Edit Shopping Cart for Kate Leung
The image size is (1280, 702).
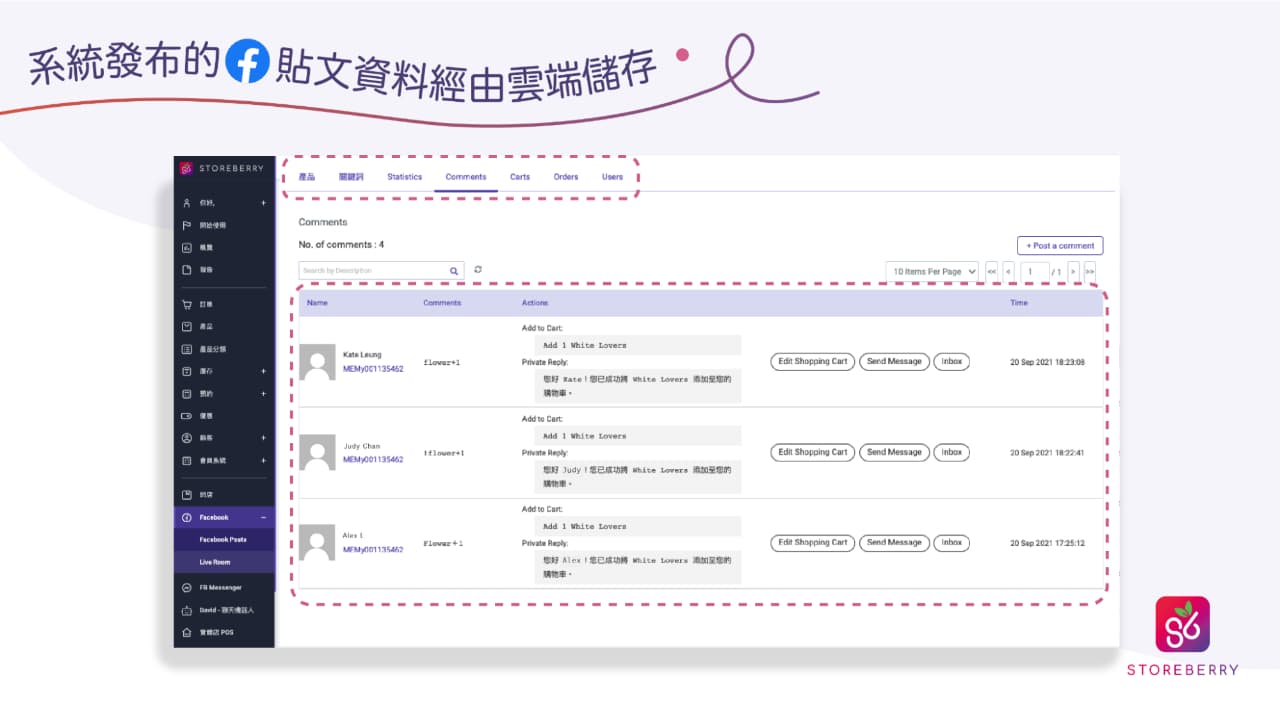(x=813, y=361)
